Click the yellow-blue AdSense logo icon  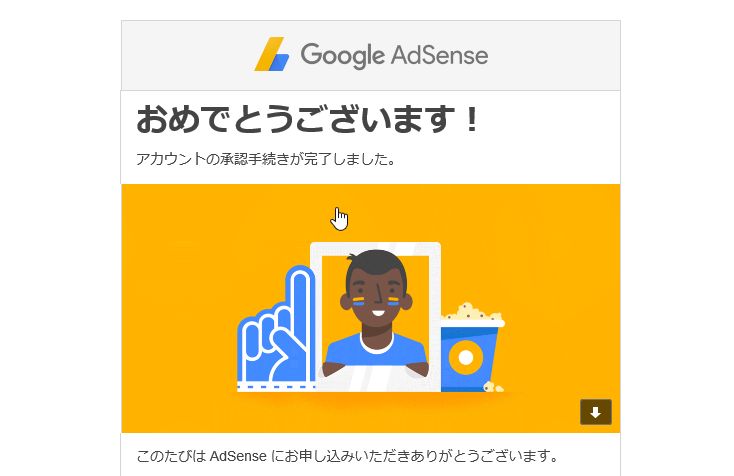tap(272, 54)
